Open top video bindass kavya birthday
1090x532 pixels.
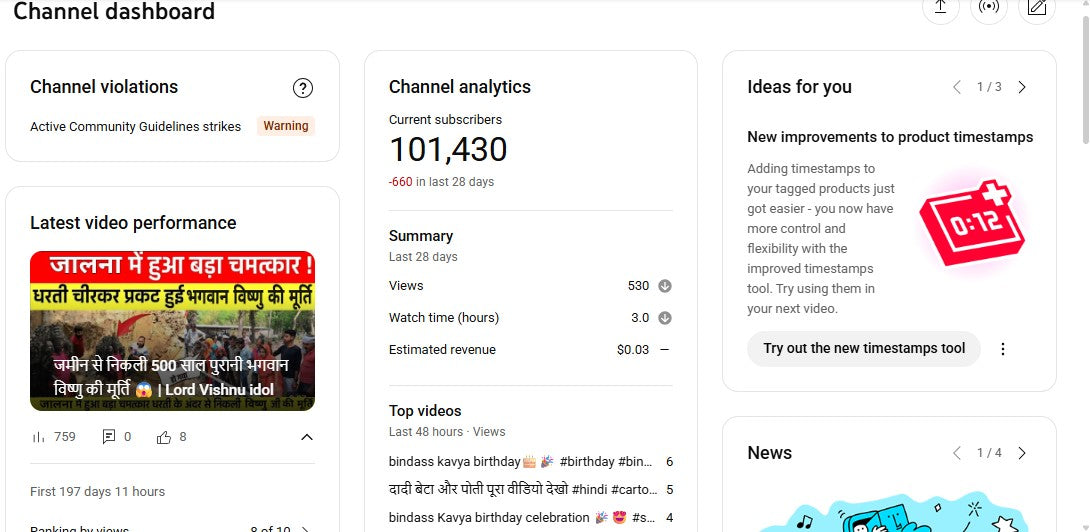pyautogui.click(x=520, y=462)
